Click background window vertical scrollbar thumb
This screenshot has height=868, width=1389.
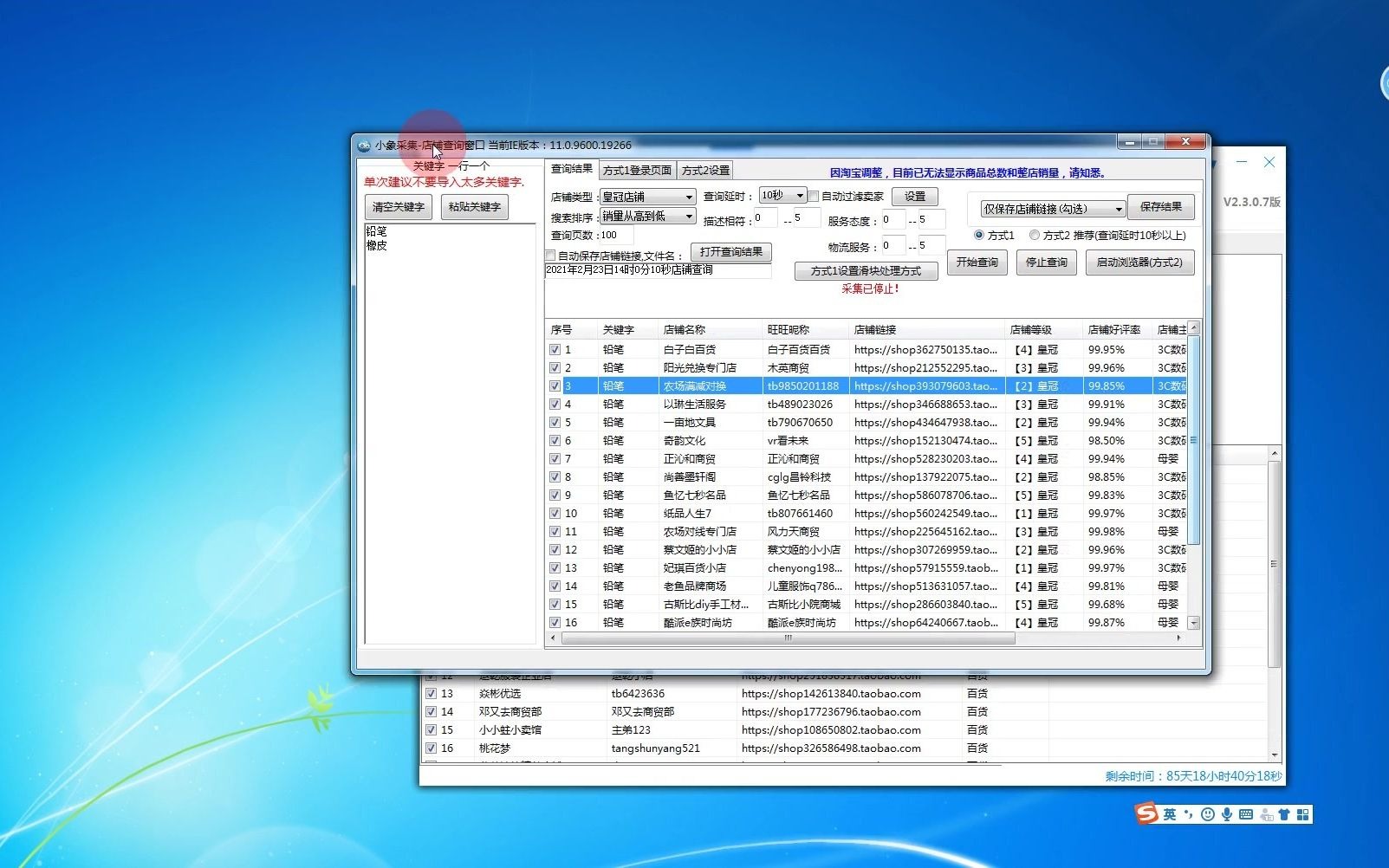point(1275,564)
